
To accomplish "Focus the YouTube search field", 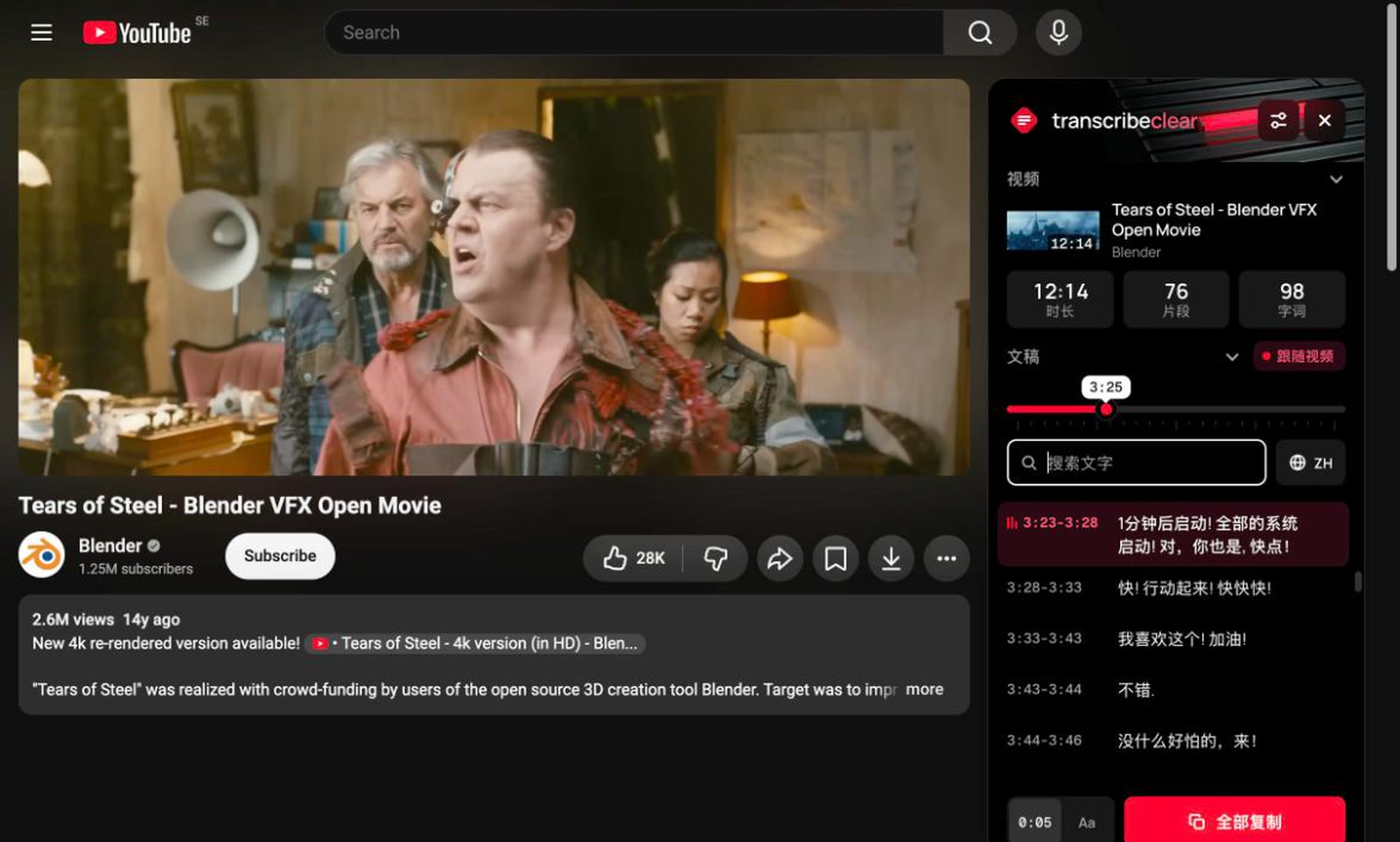I will [x=633, y=33].
